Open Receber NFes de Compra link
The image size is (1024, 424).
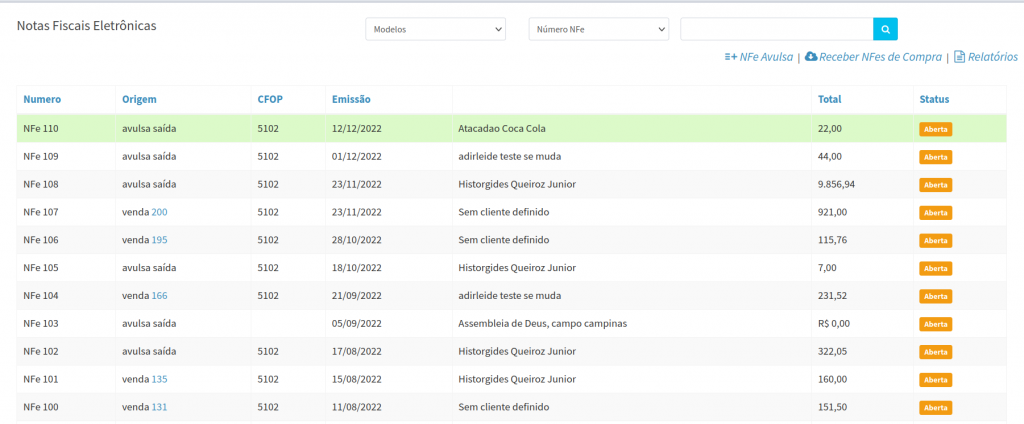tap(880, 57)
